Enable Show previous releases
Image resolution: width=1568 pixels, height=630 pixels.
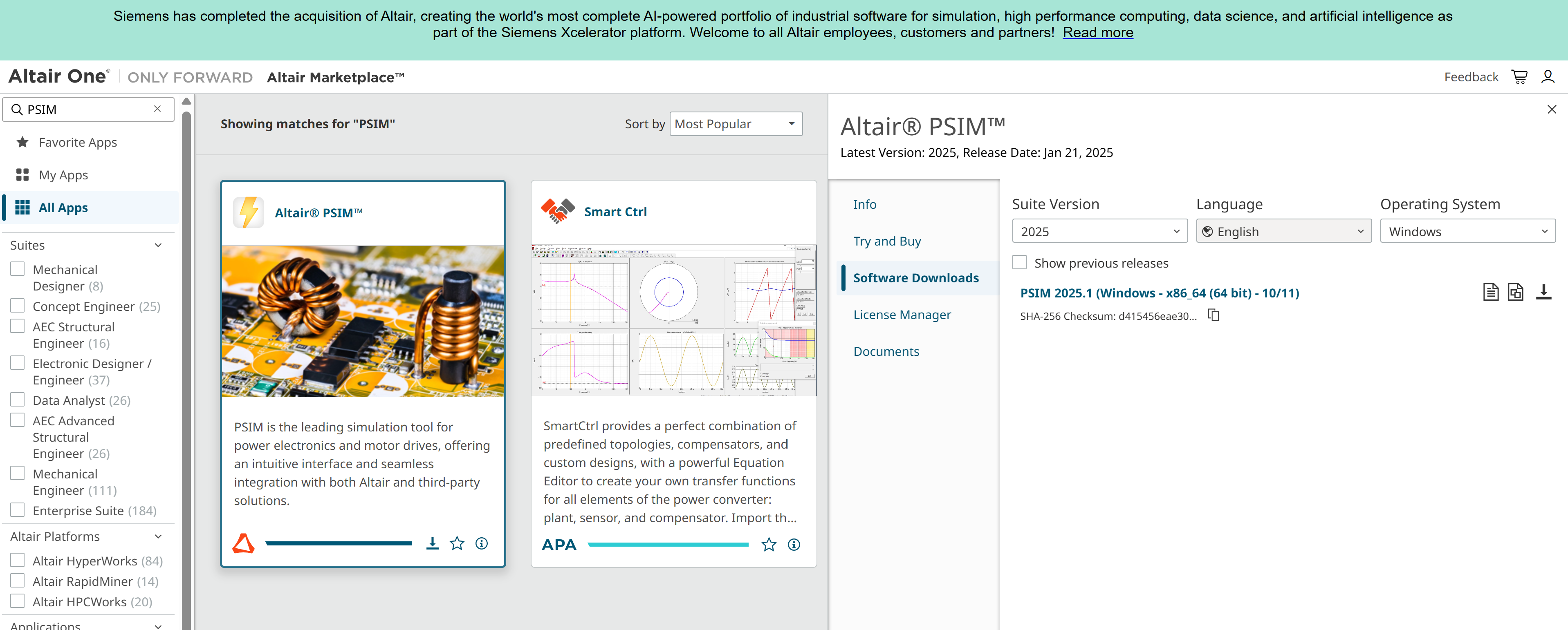(x=1020, y=262)
